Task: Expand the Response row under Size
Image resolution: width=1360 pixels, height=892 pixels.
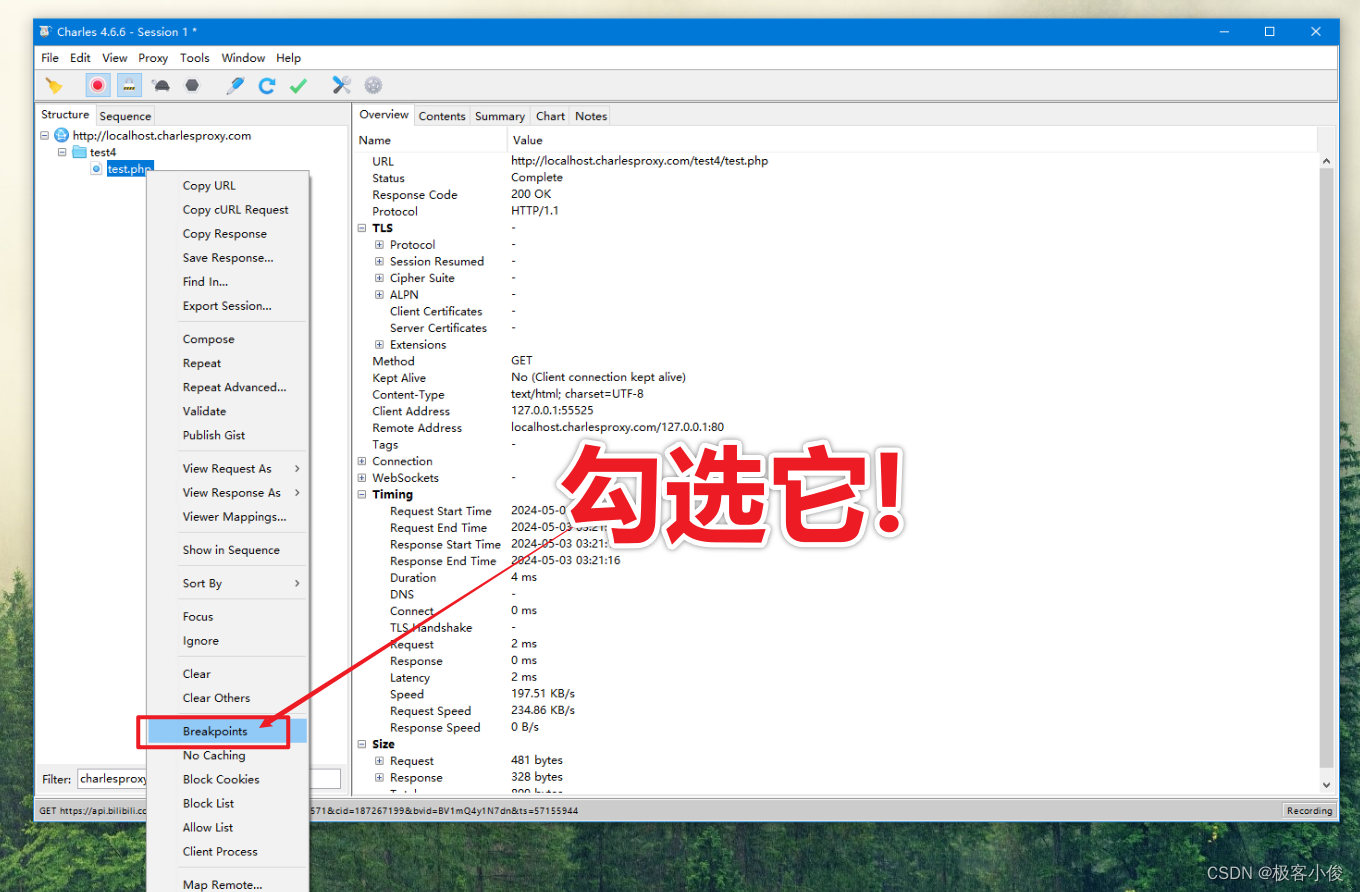Action: 379,778
